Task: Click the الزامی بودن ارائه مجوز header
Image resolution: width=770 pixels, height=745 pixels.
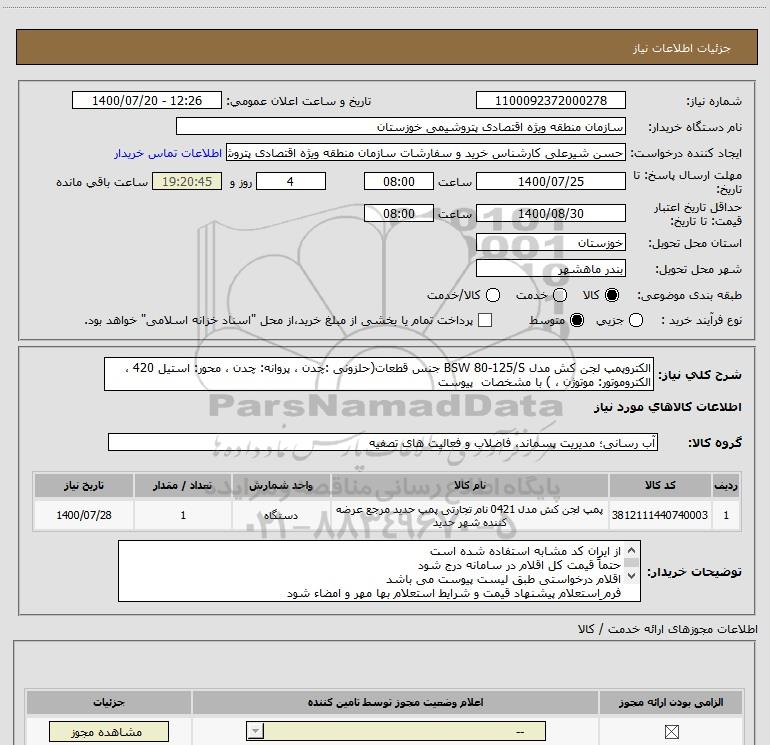Action: [671, 703]
